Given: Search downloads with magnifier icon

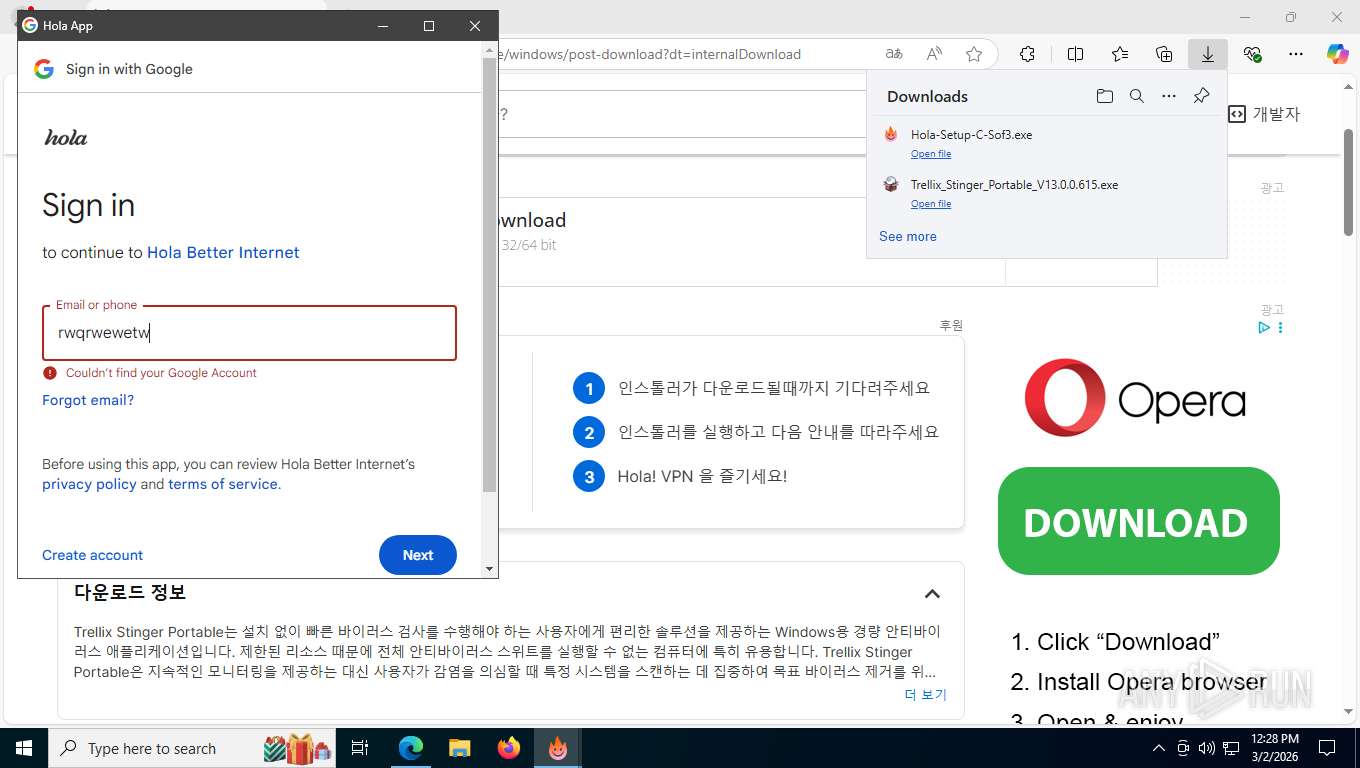Looking at the screenshot, I should coord(1137,96).
